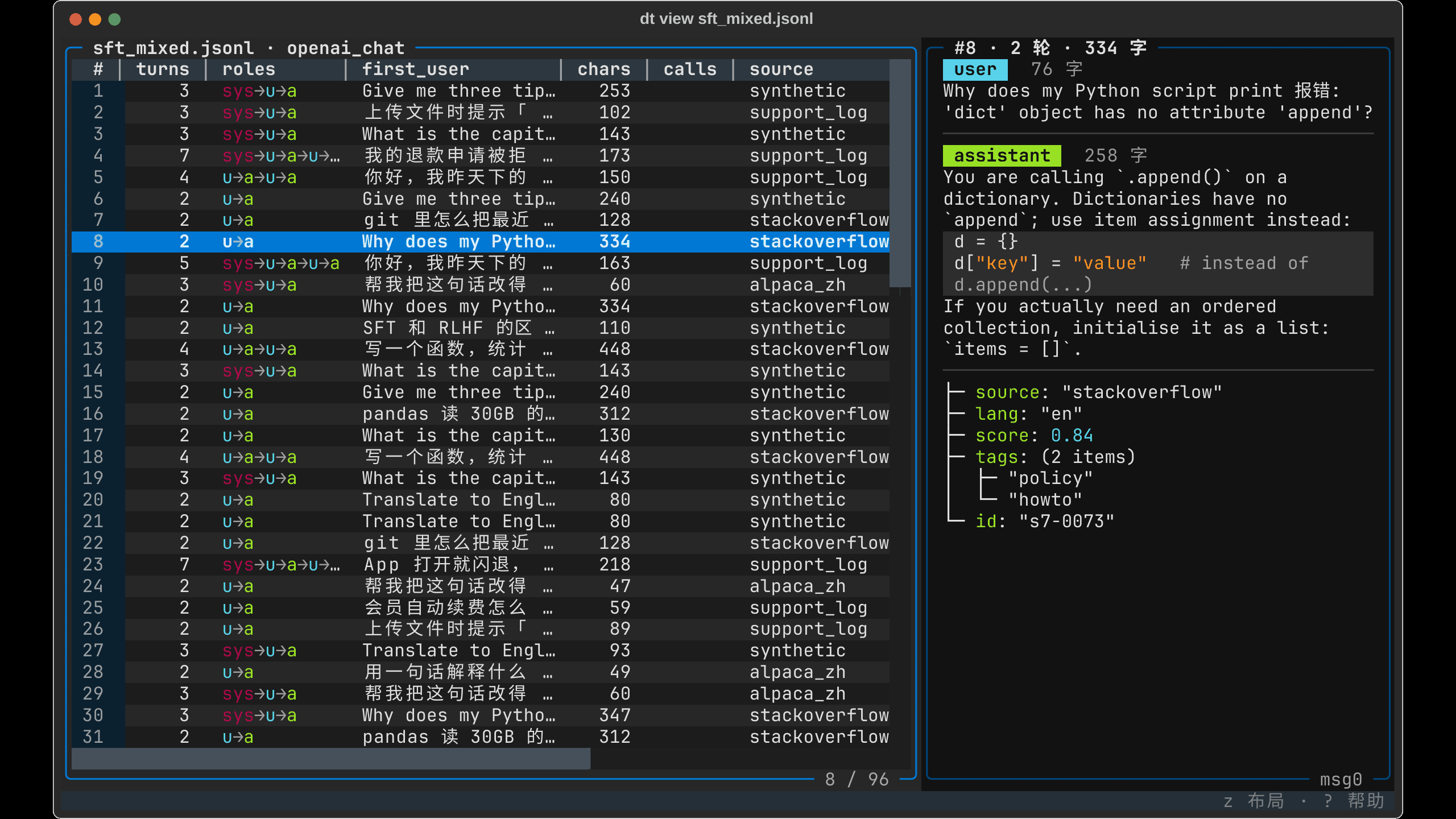
Task: Click the 'msg0' indicator in preview pane
Action: 1341,780
